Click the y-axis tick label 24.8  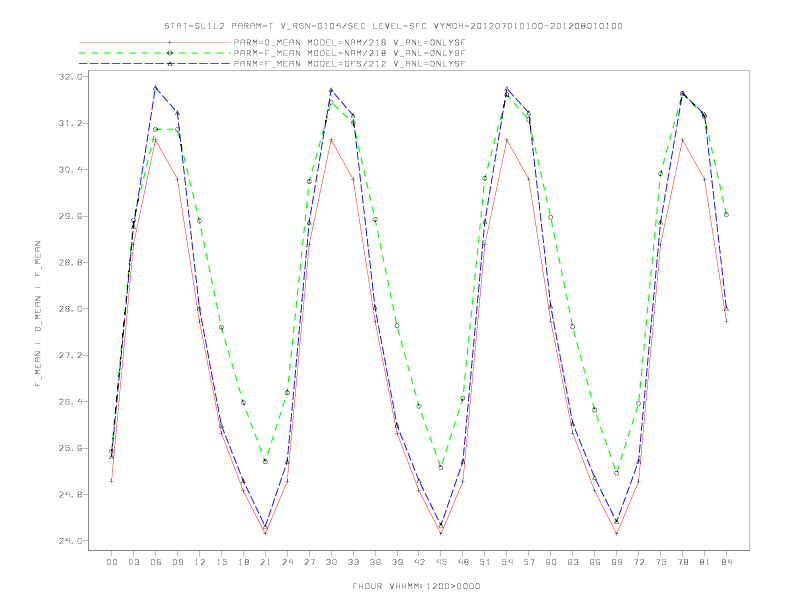[70, 494]
